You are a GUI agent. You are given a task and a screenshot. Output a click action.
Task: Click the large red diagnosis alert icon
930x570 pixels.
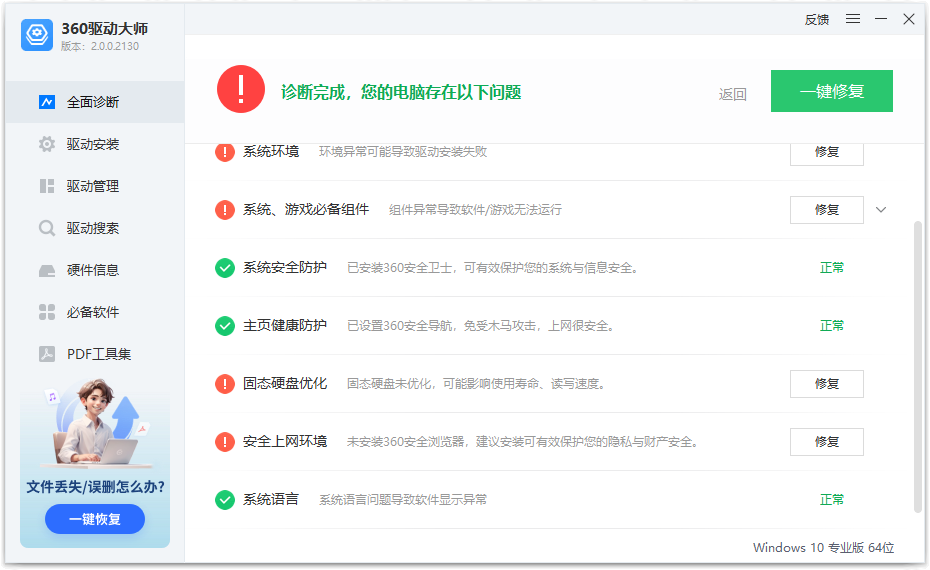click(241, 89)
